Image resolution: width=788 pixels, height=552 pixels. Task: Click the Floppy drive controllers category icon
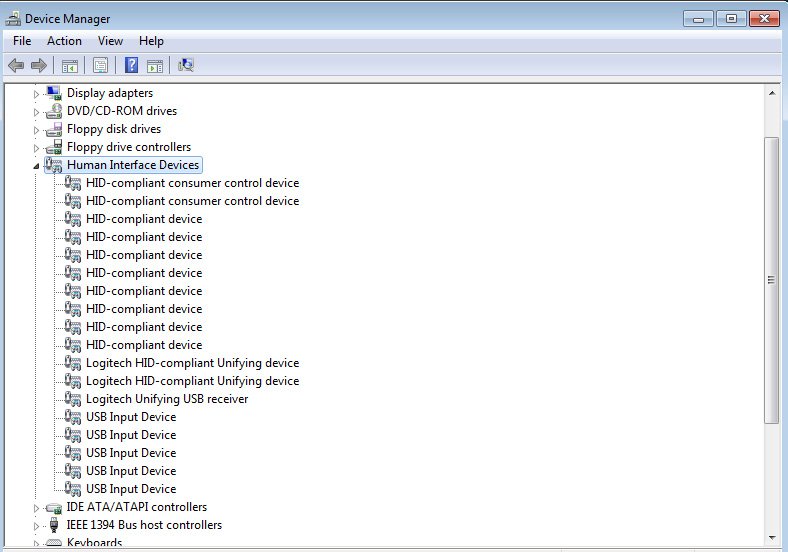(53, 147)
